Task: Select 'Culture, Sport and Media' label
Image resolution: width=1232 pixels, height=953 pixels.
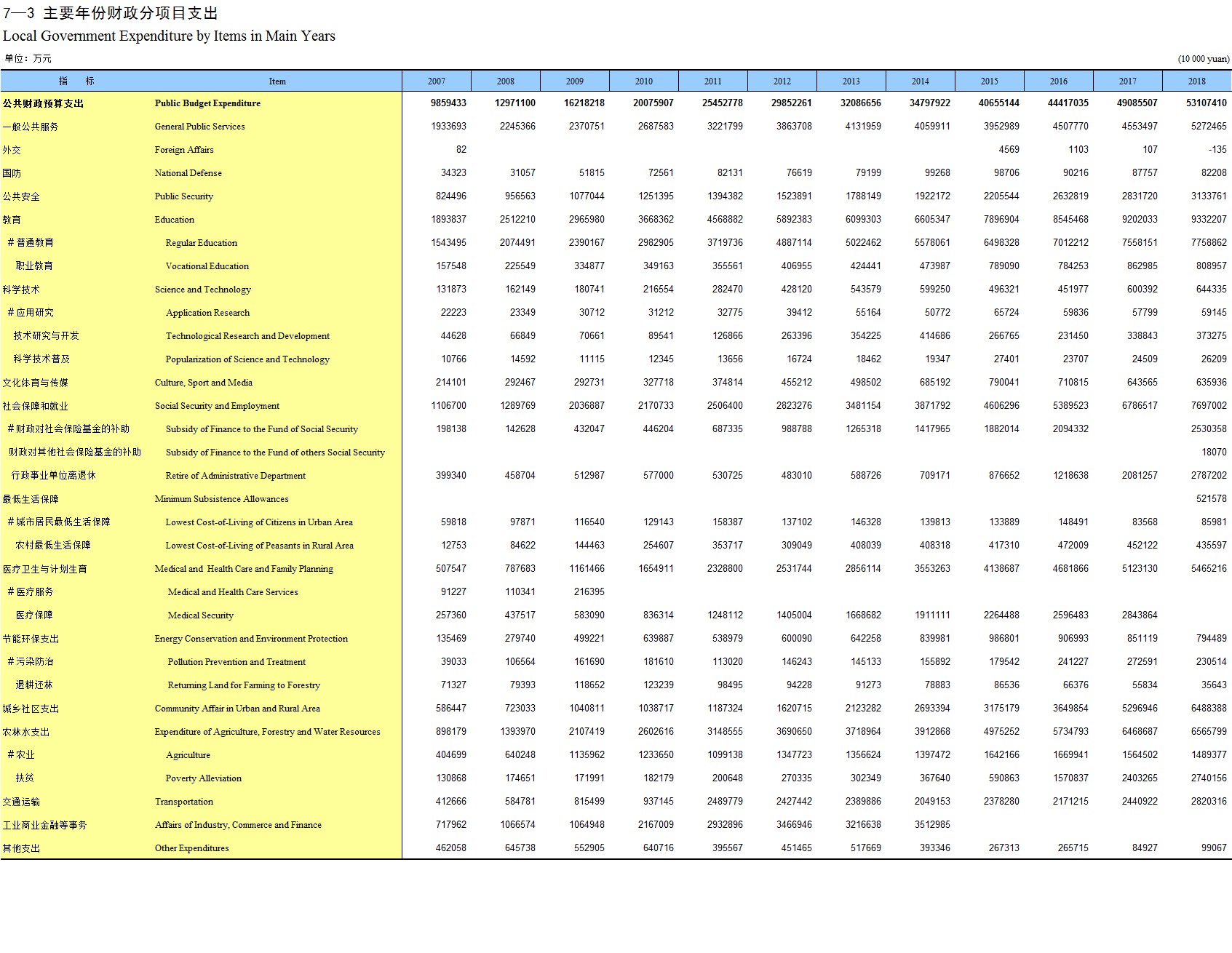Action: tap(203, 383)
